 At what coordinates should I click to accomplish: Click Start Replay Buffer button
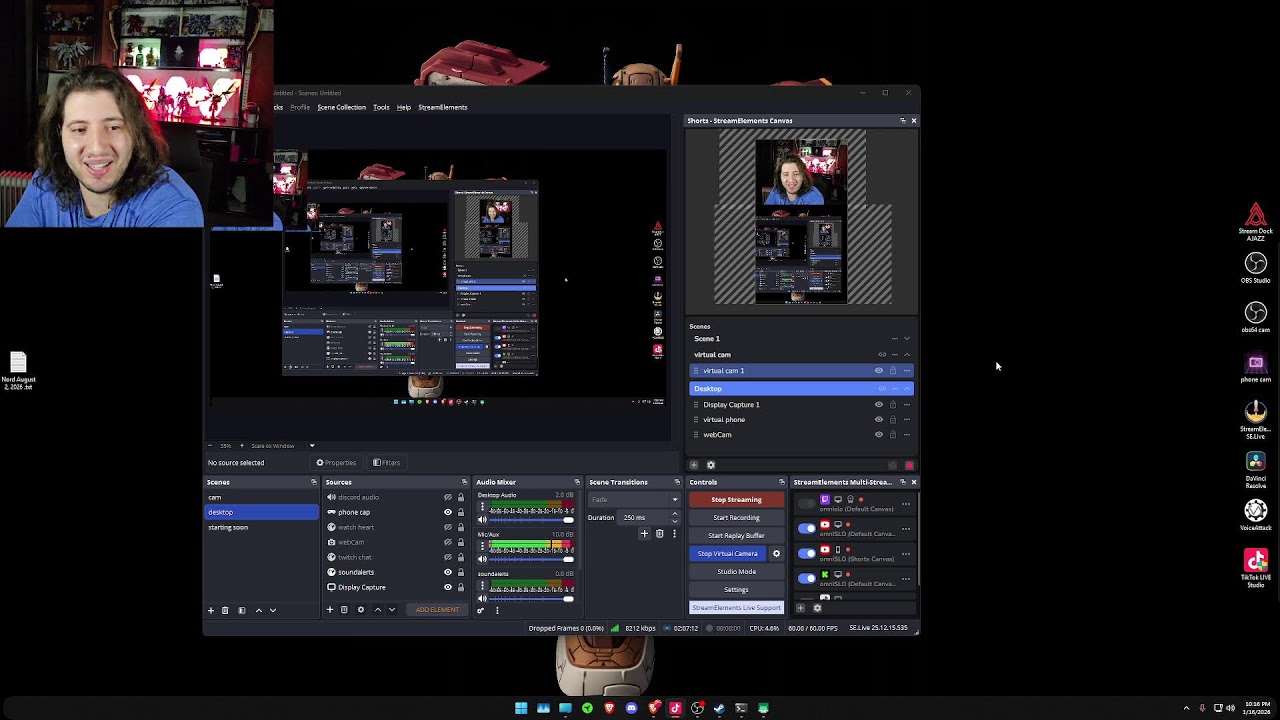point(736,536)
